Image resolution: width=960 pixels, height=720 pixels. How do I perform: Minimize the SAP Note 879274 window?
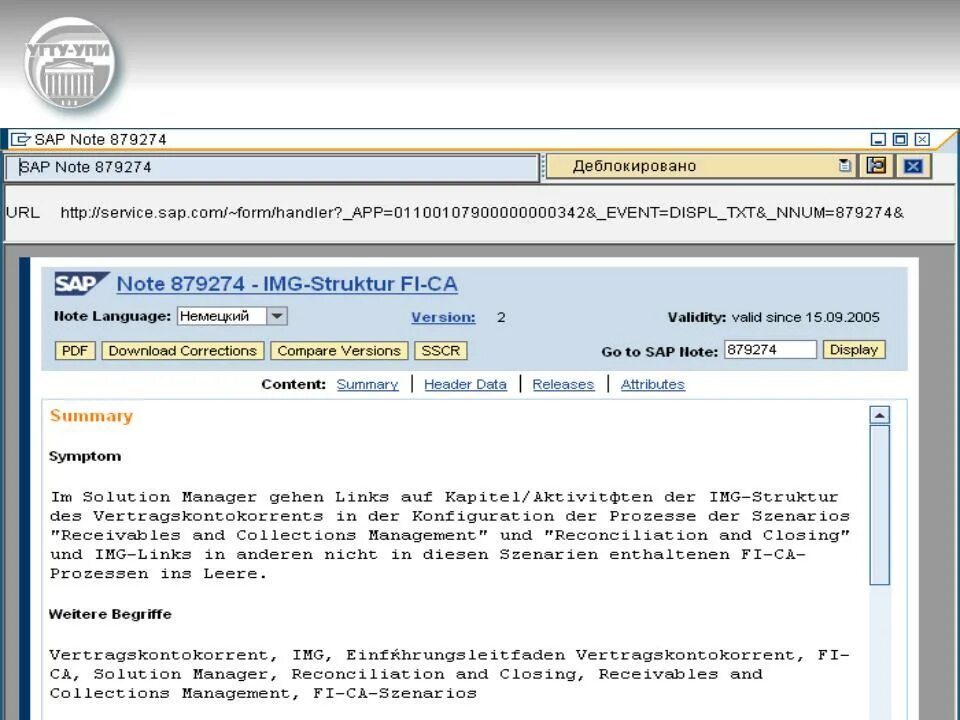pyautogui.click(x=878, y=140)
